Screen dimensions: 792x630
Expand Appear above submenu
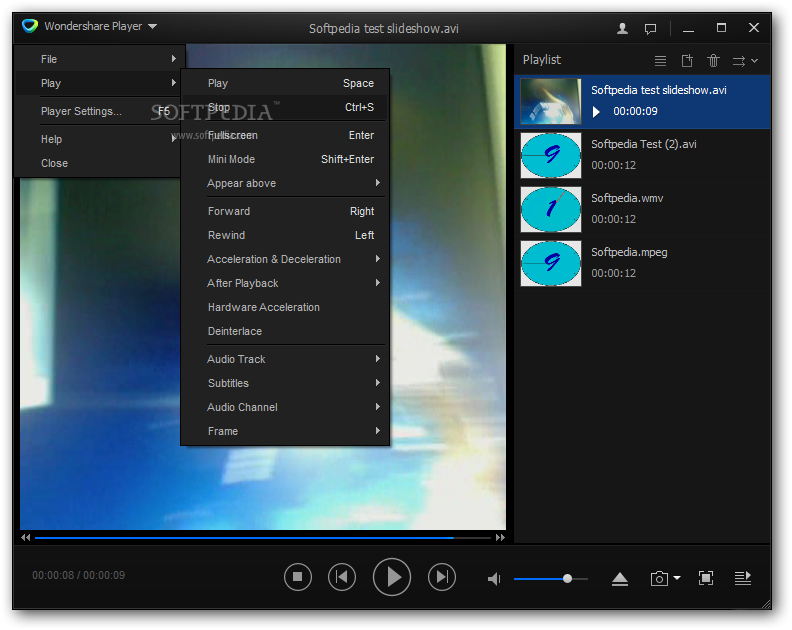pyautogui.click(x=285, y=183)
